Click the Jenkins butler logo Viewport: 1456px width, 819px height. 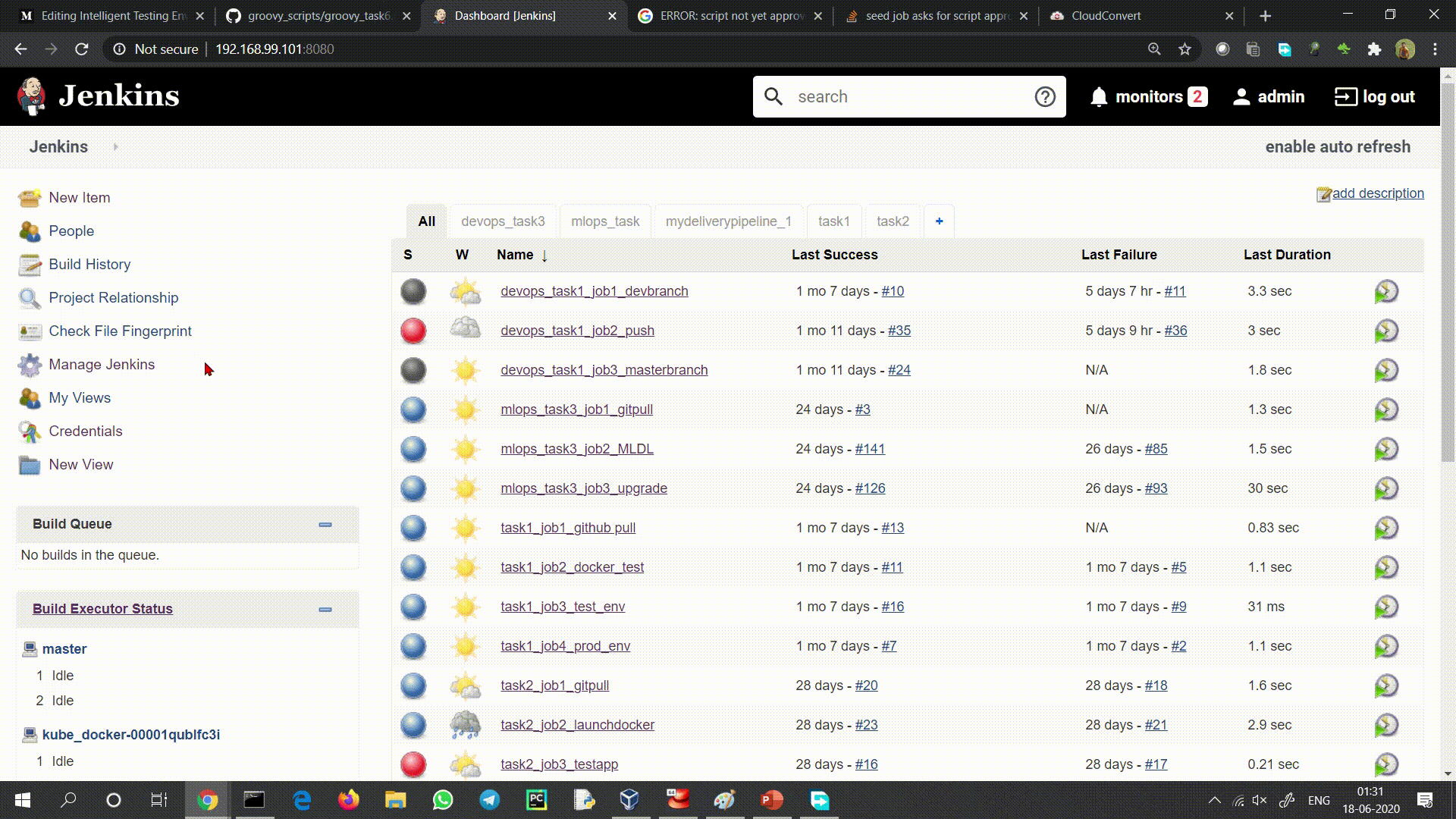pos(31,96)
